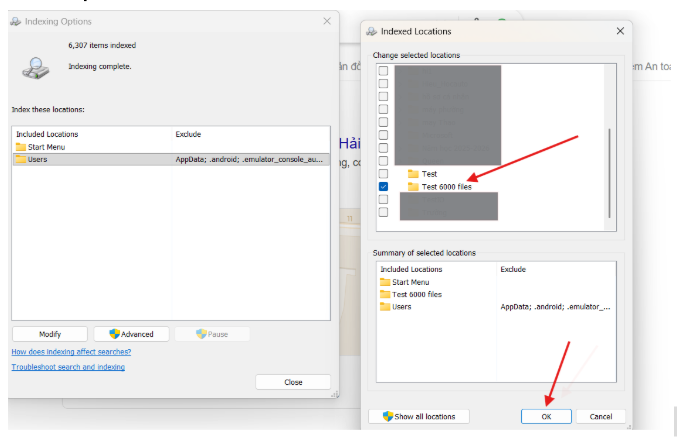Click the Start Menu folder icon in summary list

(x=385, y=282)
